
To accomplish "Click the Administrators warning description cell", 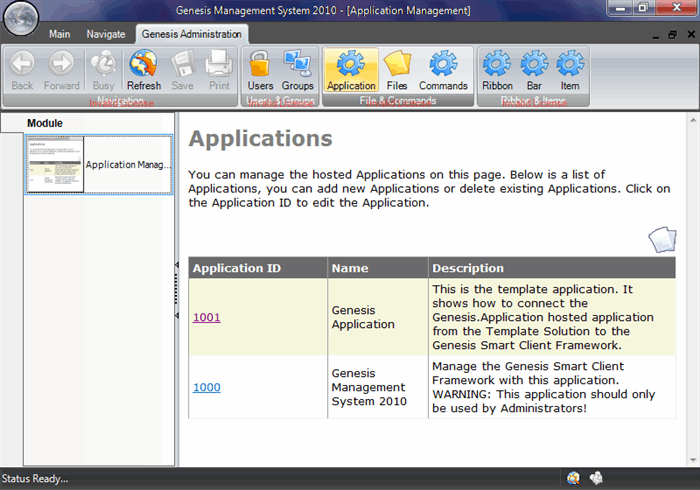I will pyautogui.click(x=552, y=387).
